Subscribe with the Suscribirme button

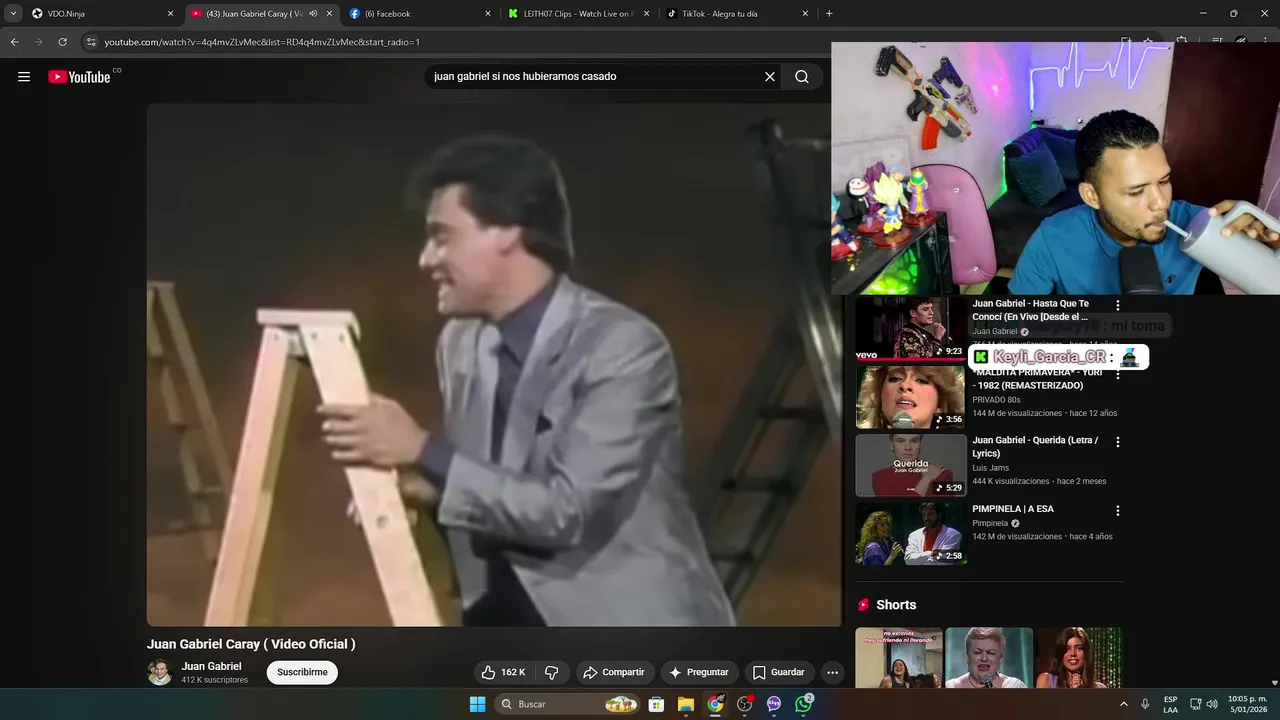[x=302, y=672]
